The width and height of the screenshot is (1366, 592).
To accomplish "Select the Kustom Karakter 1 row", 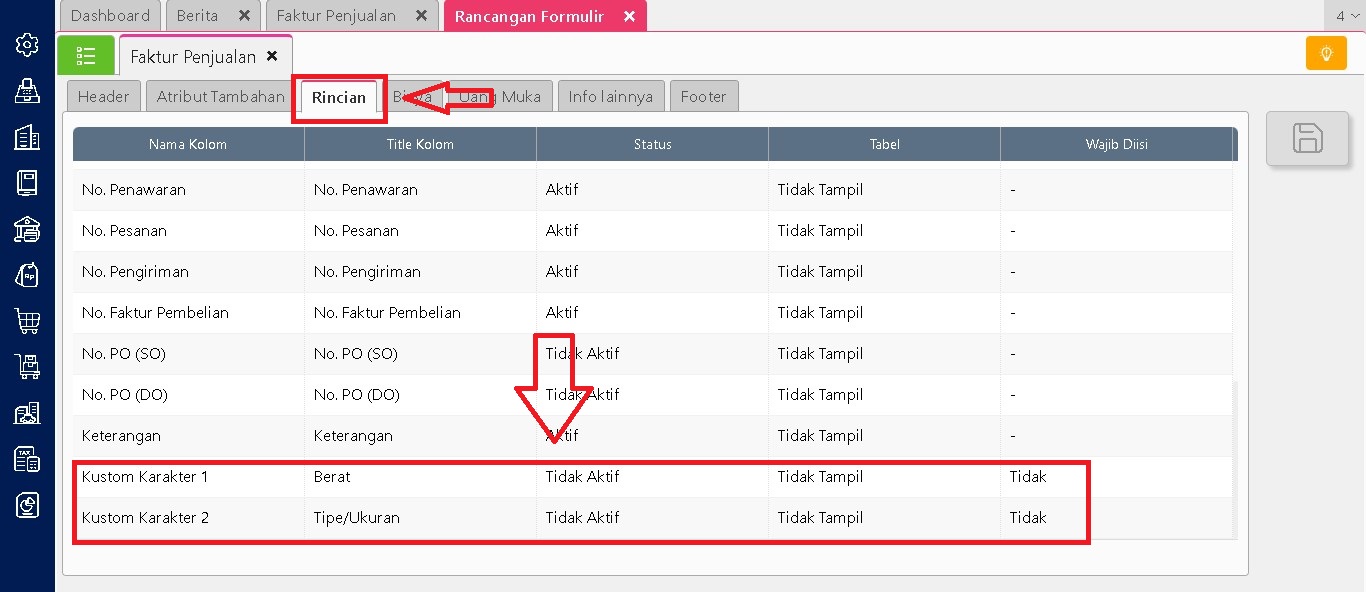I will [x=145, y=477].
